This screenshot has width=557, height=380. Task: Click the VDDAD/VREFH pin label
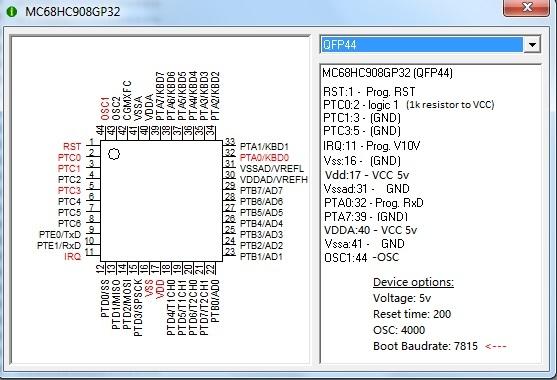pos(274,180)
